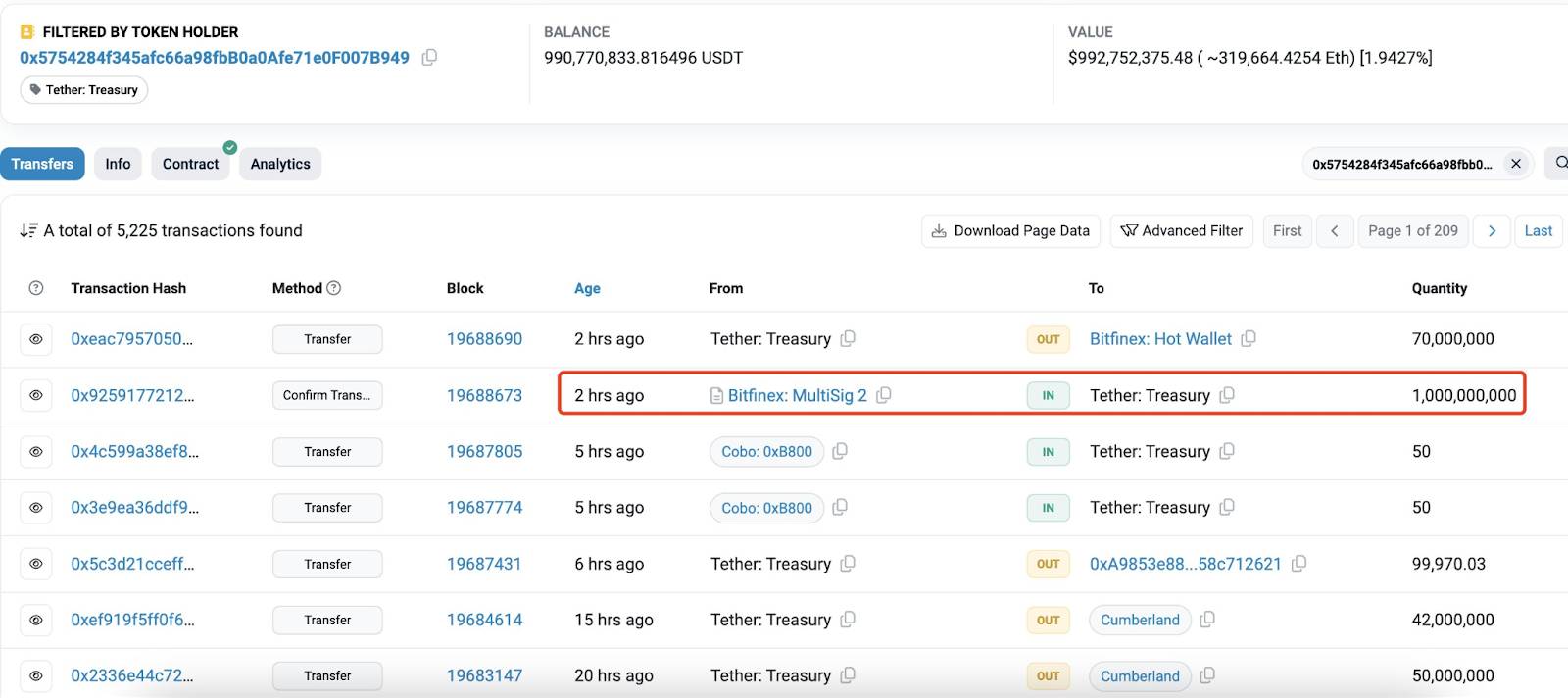View details for transaction 0x4c599a38ef8
This screenshot has height=698, width=1568.
coord(36,452)
